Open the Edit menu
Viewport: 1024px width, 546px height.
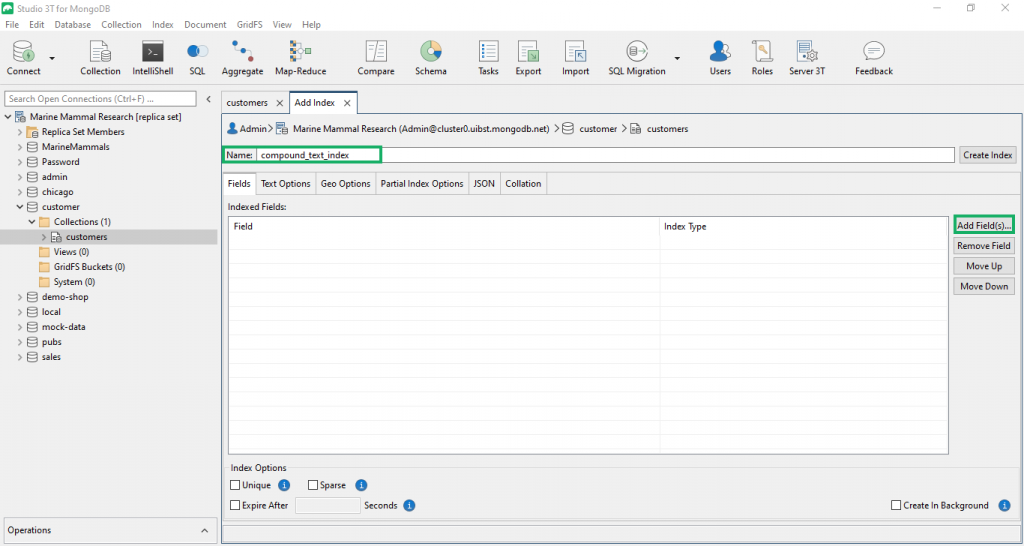click(37, 24)
